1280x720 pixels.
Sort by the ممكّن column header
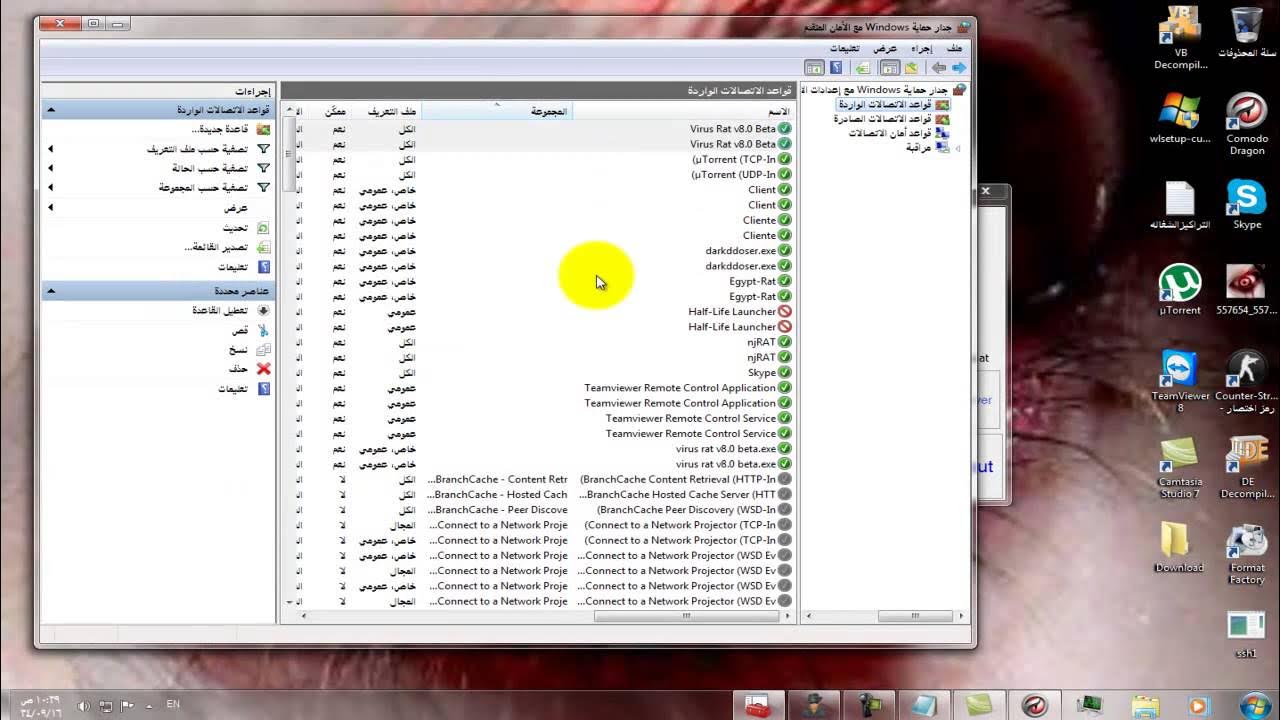tap(328, 111)
